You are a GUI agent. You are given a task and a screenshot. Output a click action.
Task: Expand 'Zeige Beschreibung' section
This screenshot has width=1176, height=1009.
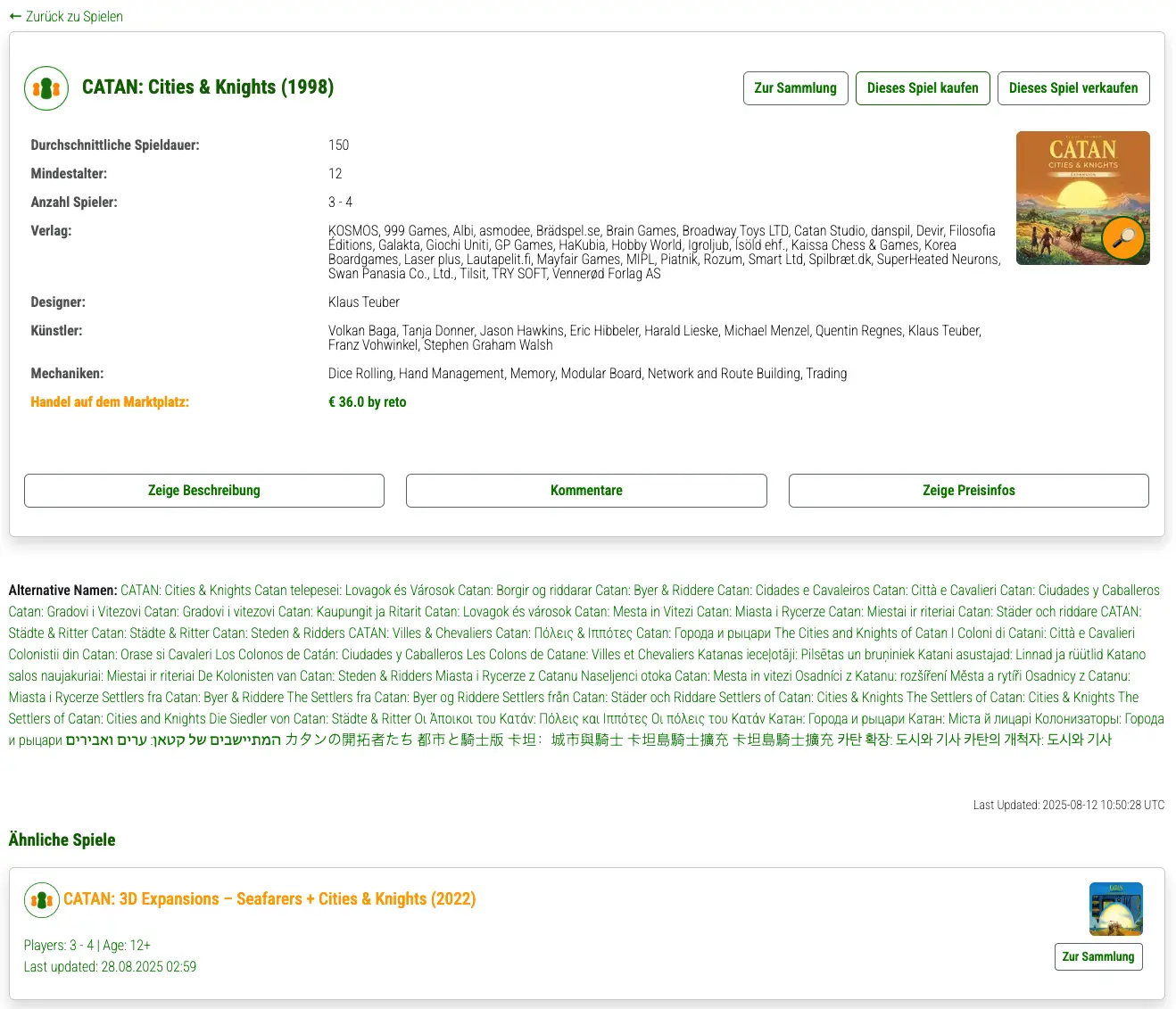(x=204, y=491)
